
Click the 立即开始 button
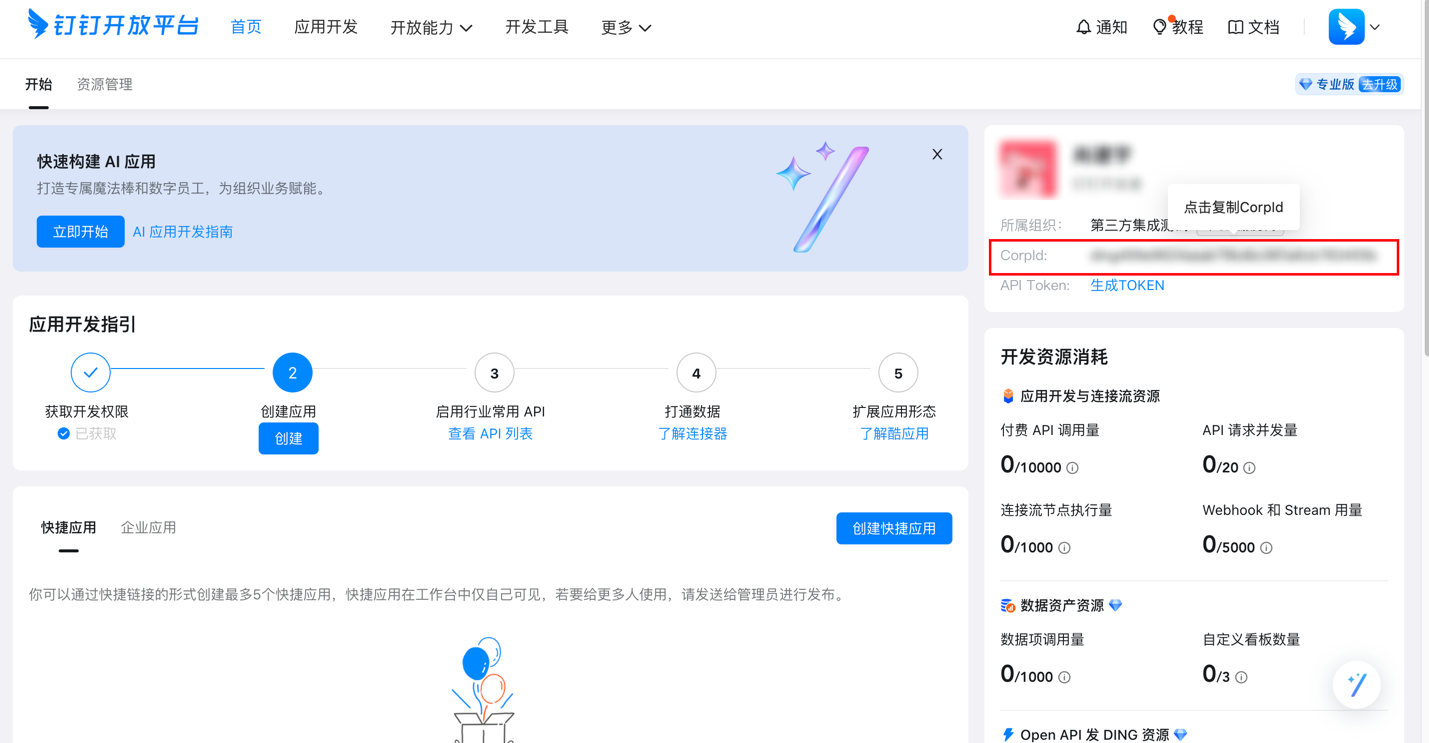coord(81,232)
